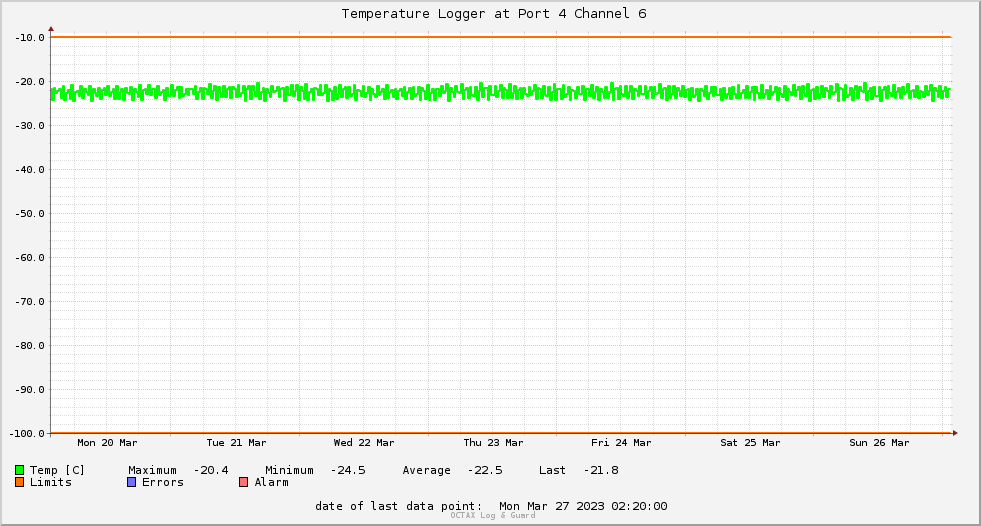Click the 'Minimum' statistic label

click(x=289, y=470)
